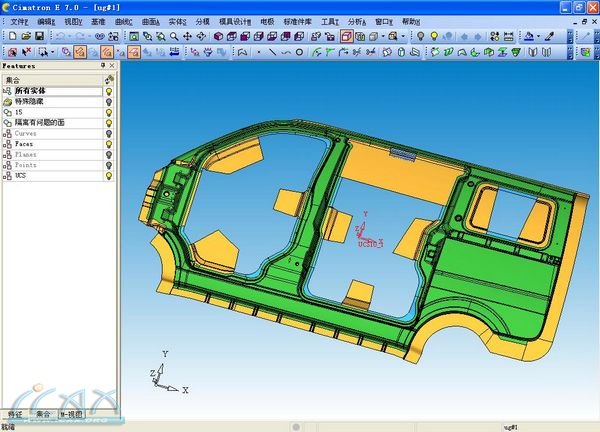Switch to the 集合 tab at panel bottom

pos(43,414)
